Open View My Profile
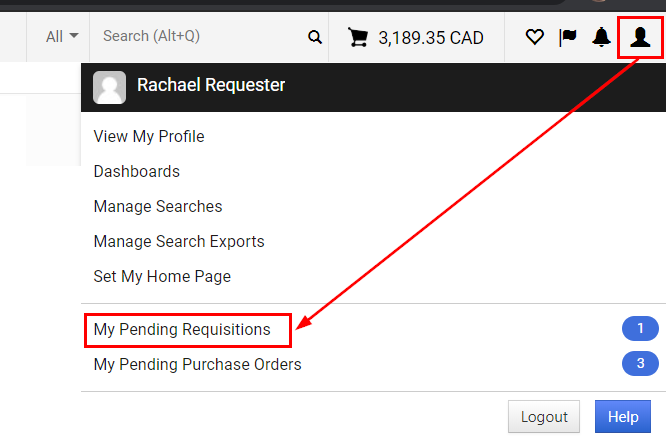Image resolution: width=666 pixels, height=440 pixels. [x=148, y=136]
